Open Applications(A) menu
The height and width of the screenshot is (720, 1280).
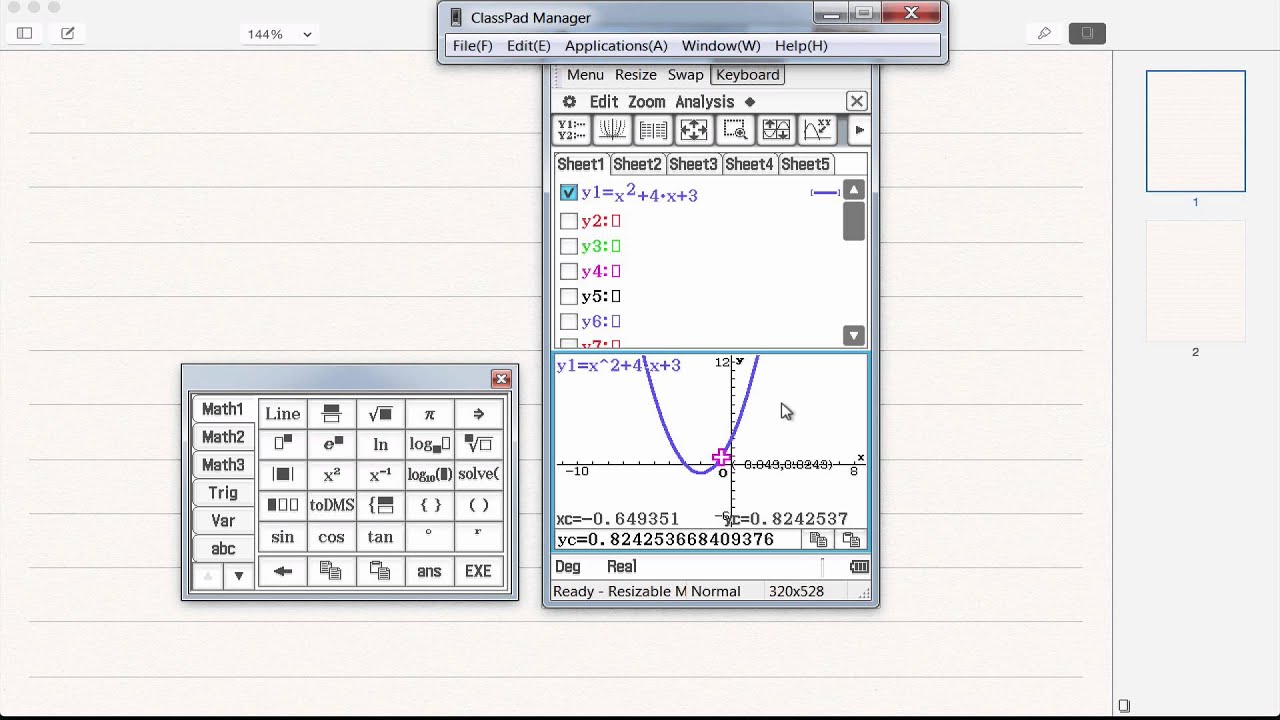[616, 46]
